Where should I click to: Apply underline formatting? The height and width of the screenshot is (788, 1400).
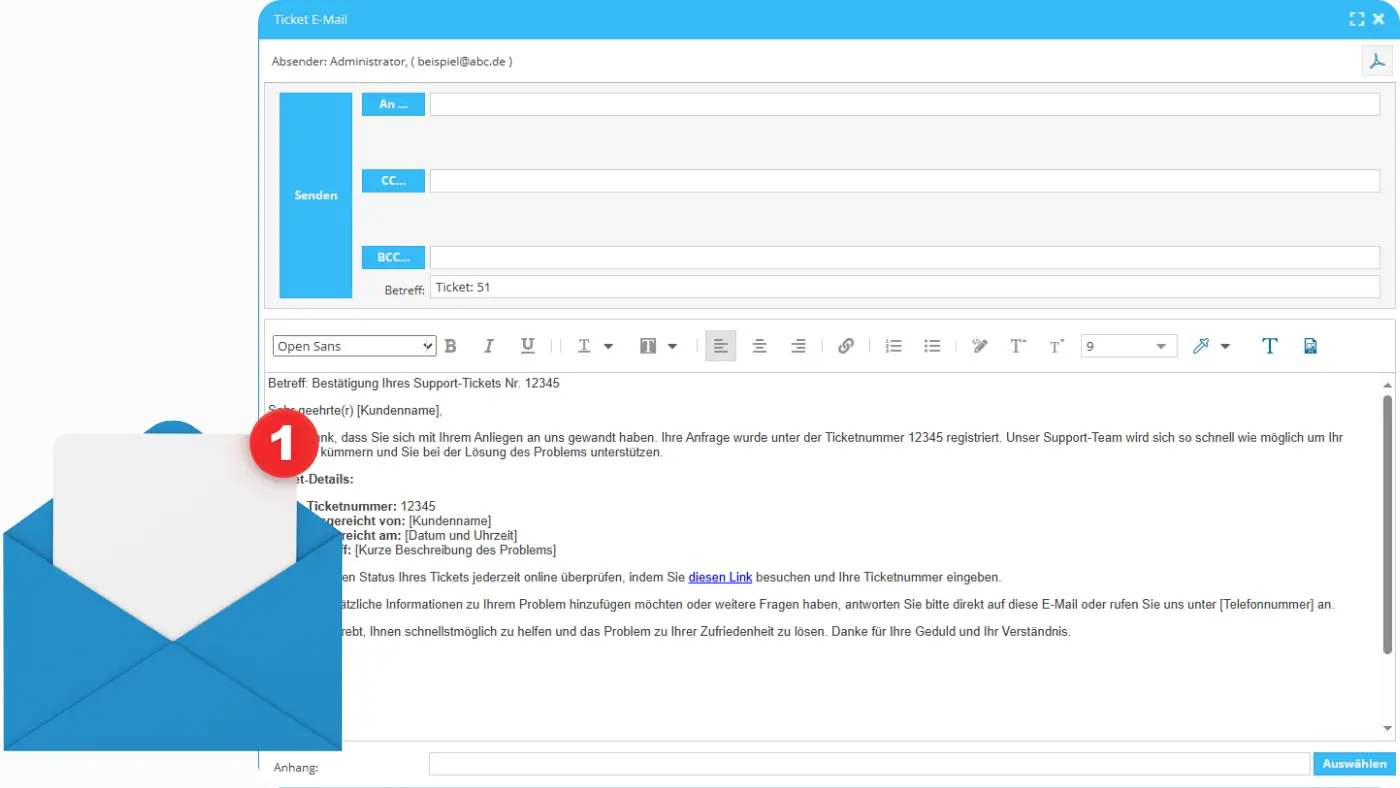527,345
